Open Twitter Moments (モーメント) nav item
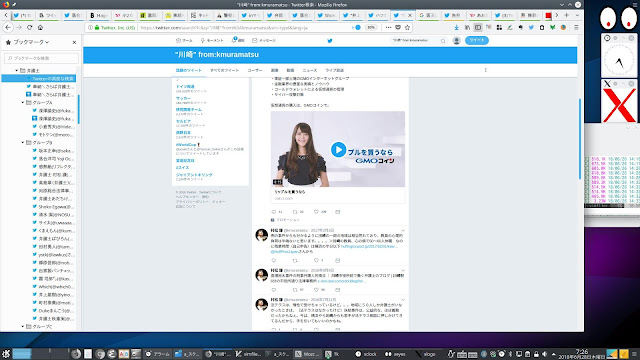 tap(212, 40)
